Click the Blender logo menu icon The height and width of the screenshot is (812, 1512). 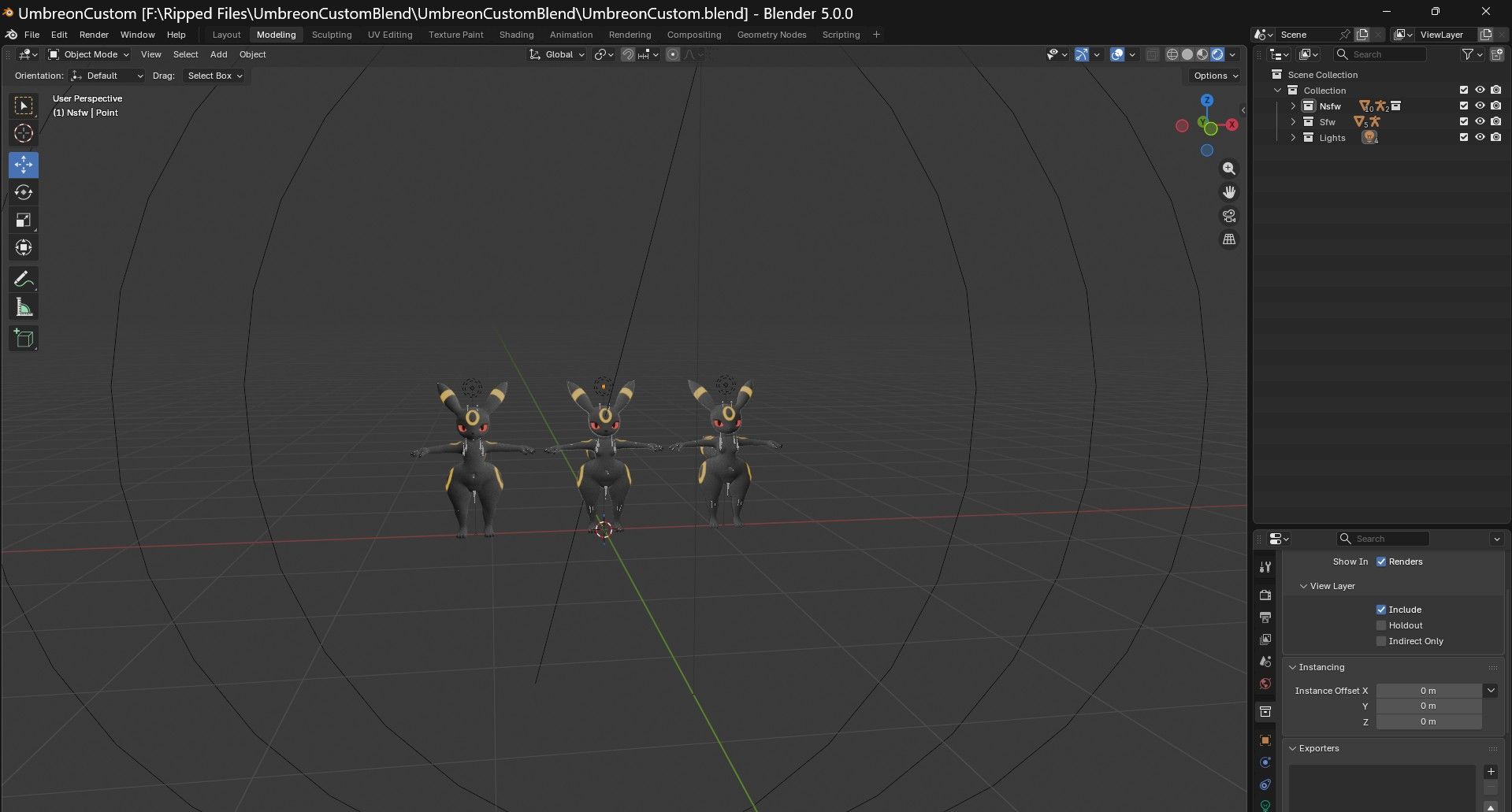11,35
